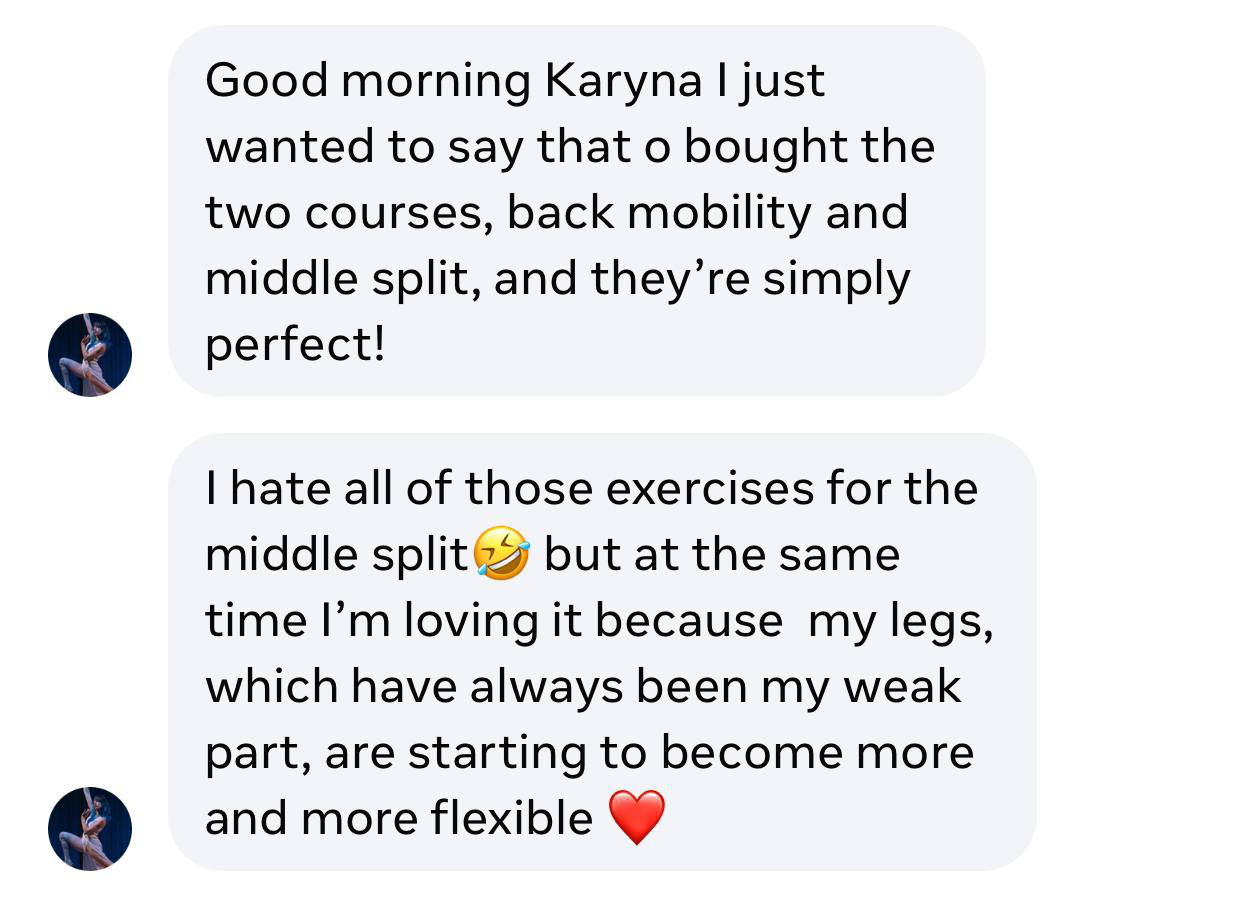Screen dimensions: 1242x907
Task: Click the word 'exercises' in second bubble
Action: (711, 489)
